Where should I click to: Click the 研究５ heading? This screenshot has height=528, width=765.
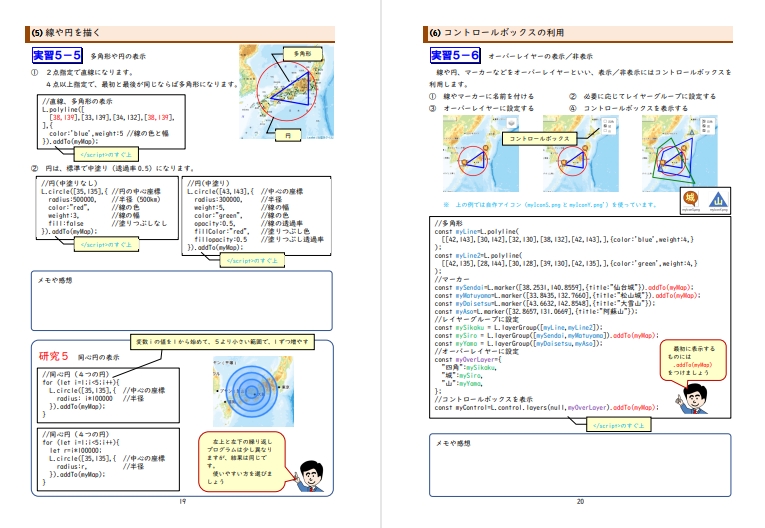53,356
